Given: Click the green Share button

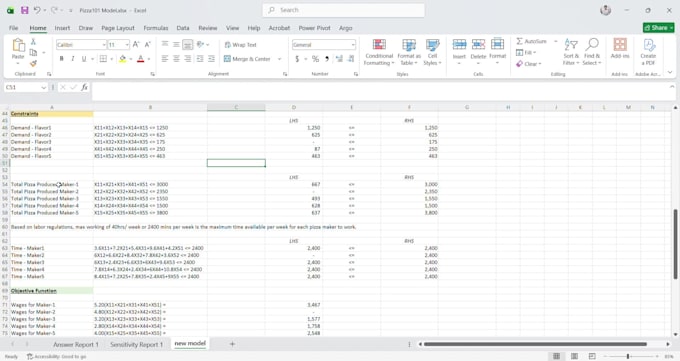Looking at the screenshot, I should coord(659,28).
